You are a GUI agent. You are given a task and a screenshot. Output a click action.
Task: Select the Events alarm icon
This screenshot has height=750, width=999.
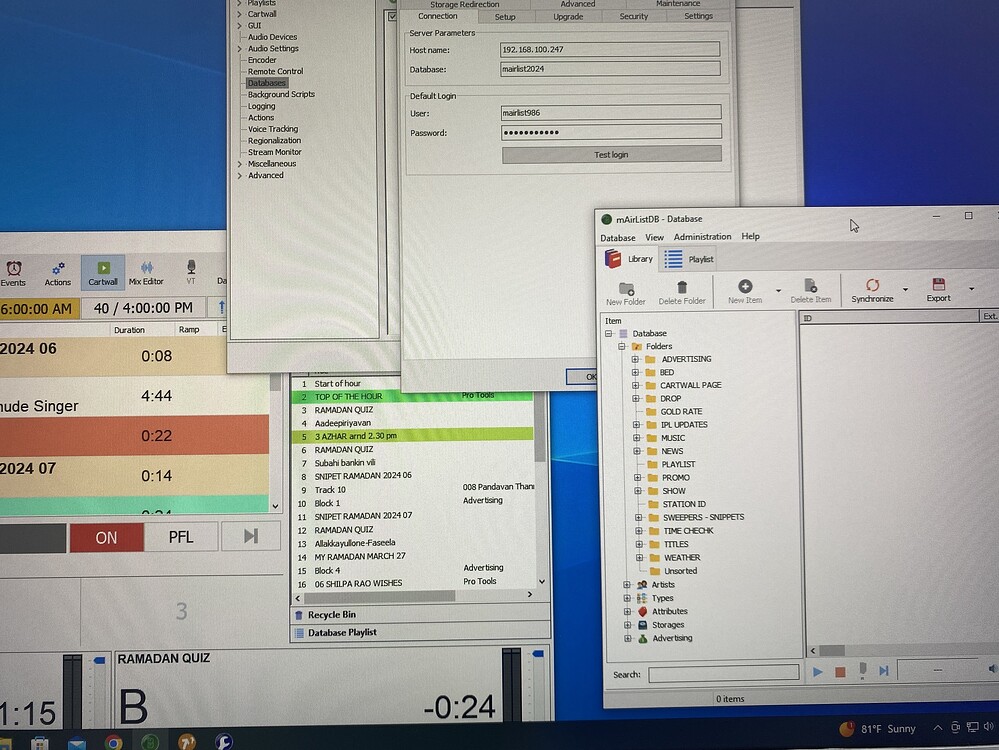14,273
